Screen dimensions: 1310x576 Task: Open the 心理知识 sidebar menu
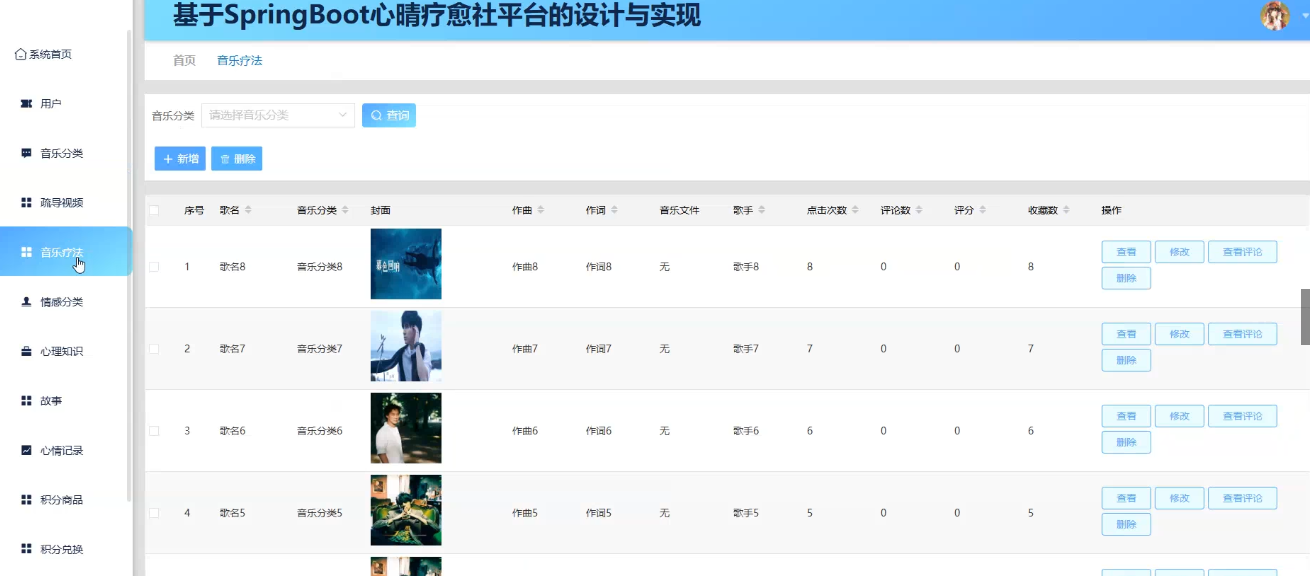pos(65,351)
